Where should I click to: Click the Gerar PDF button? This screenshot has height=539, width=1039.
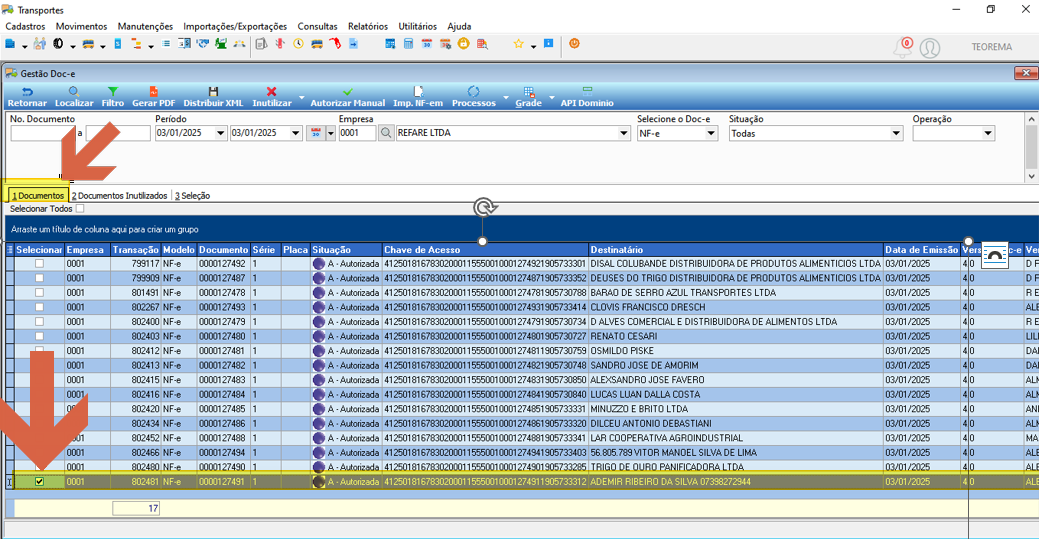154,97
